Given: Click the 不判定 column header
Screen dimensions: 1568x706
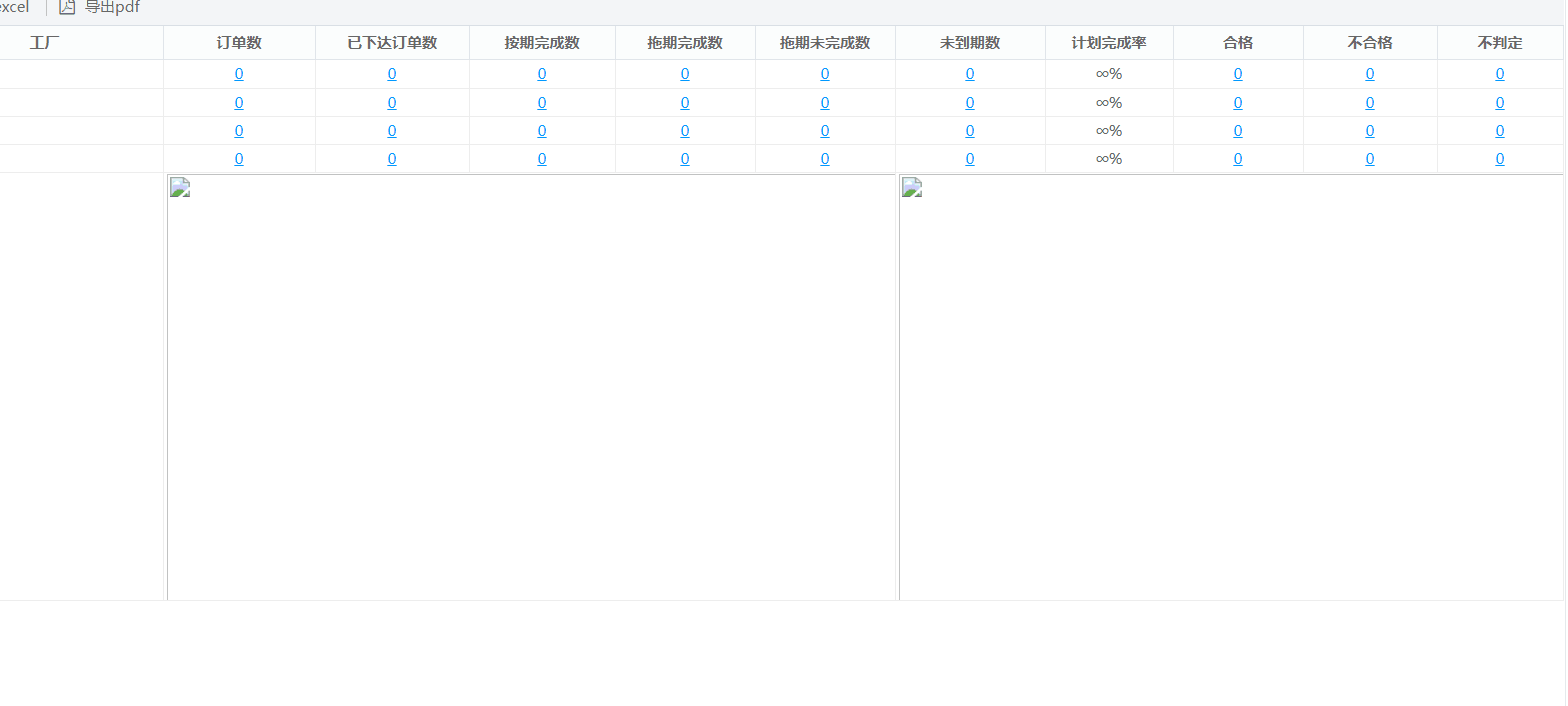Looking at the screenshot, I should (x=1499, y=43).
